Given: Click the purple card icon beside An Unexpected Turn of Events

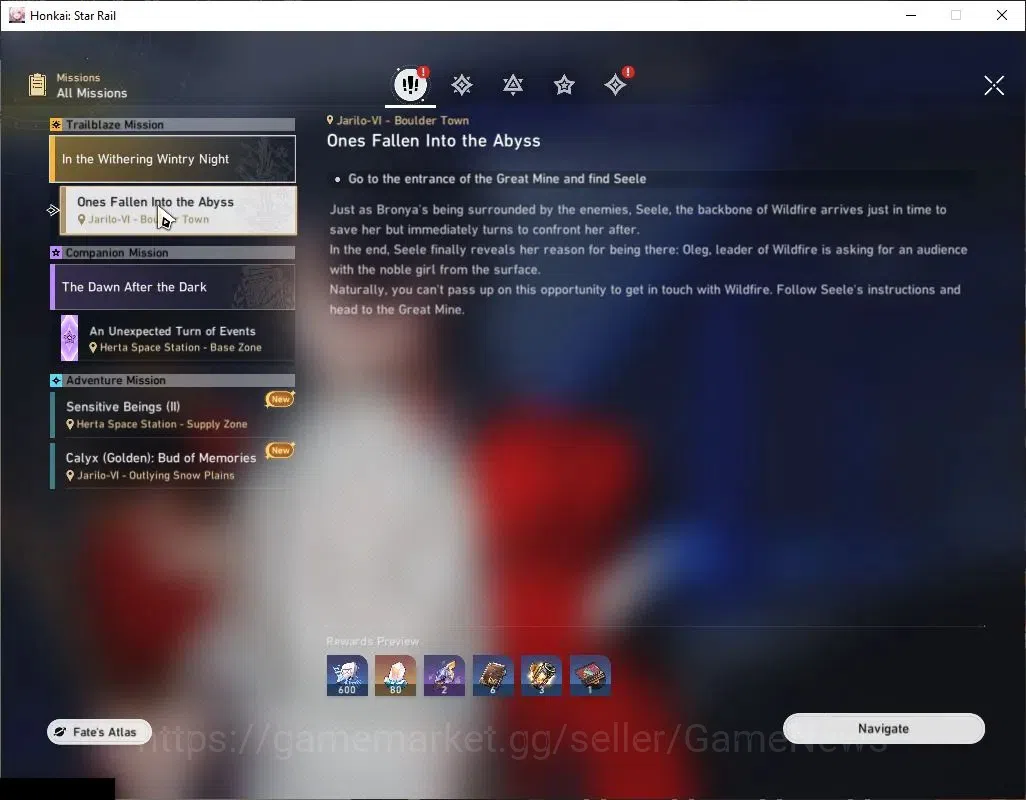Looking at the screenshot, I should [69, 338].
